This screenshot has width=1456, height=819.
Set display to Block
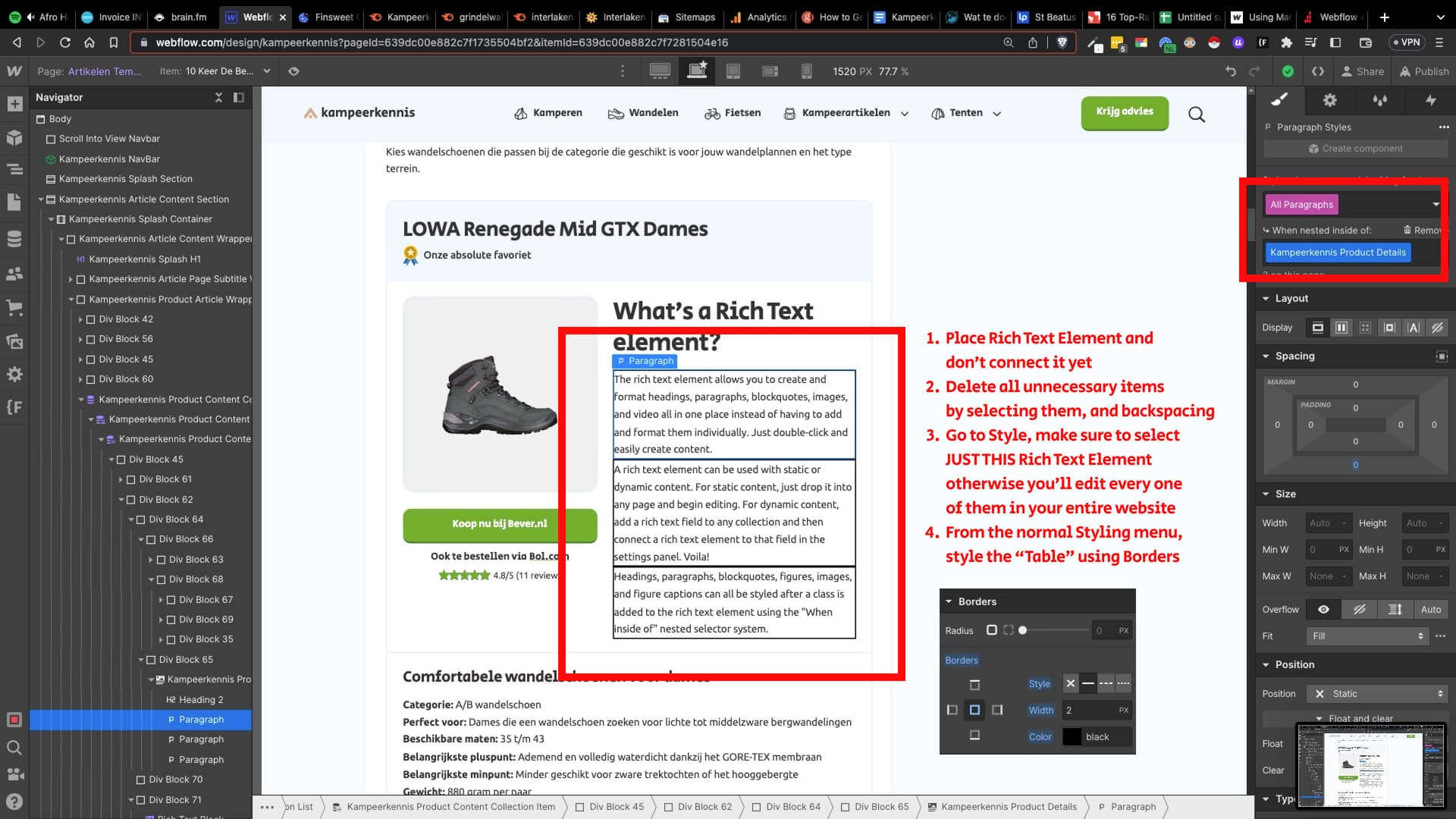1318,328
